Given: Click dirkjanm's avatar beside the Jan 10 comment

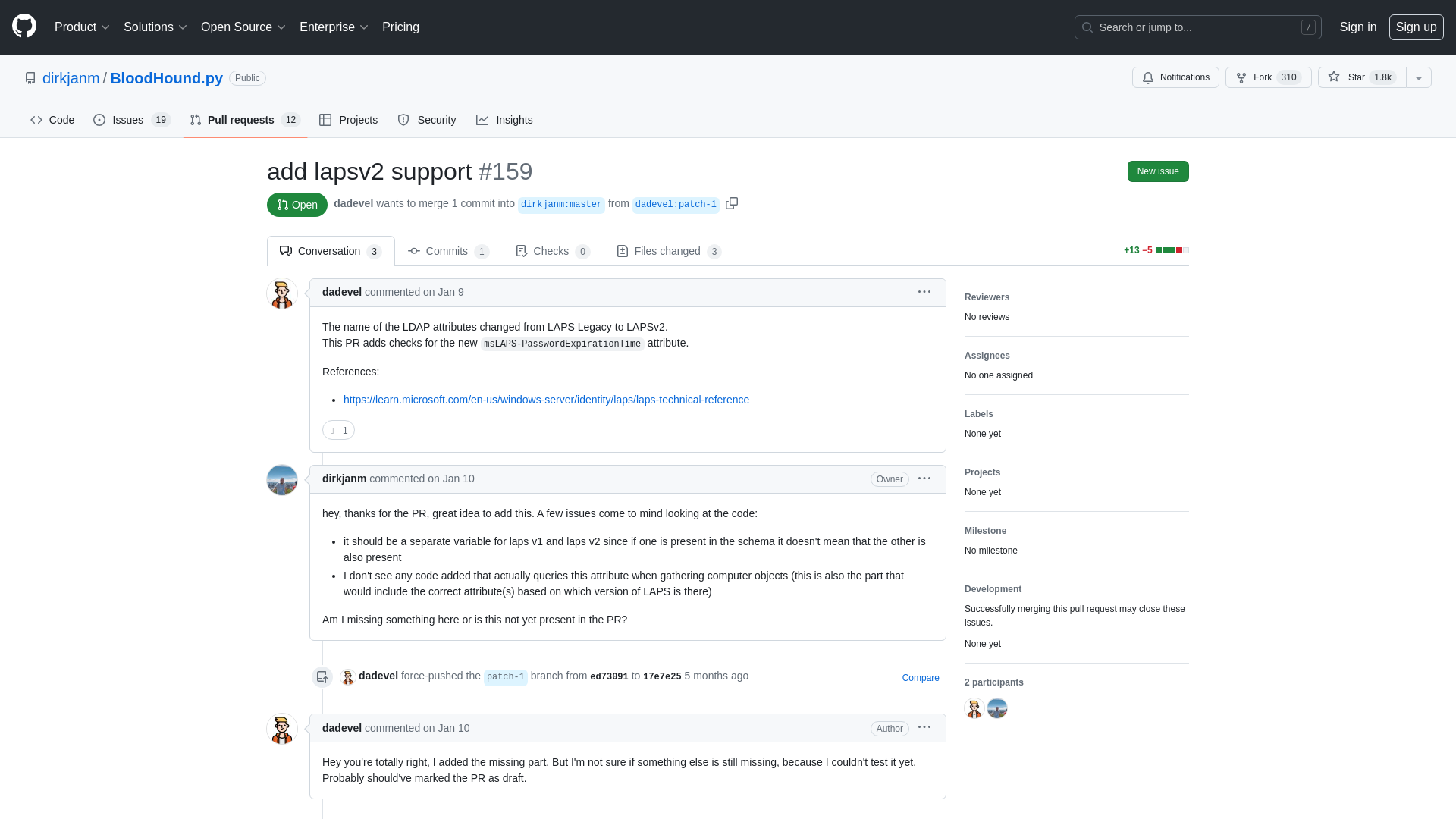Looking at the screenshot, I should point(282,480).
